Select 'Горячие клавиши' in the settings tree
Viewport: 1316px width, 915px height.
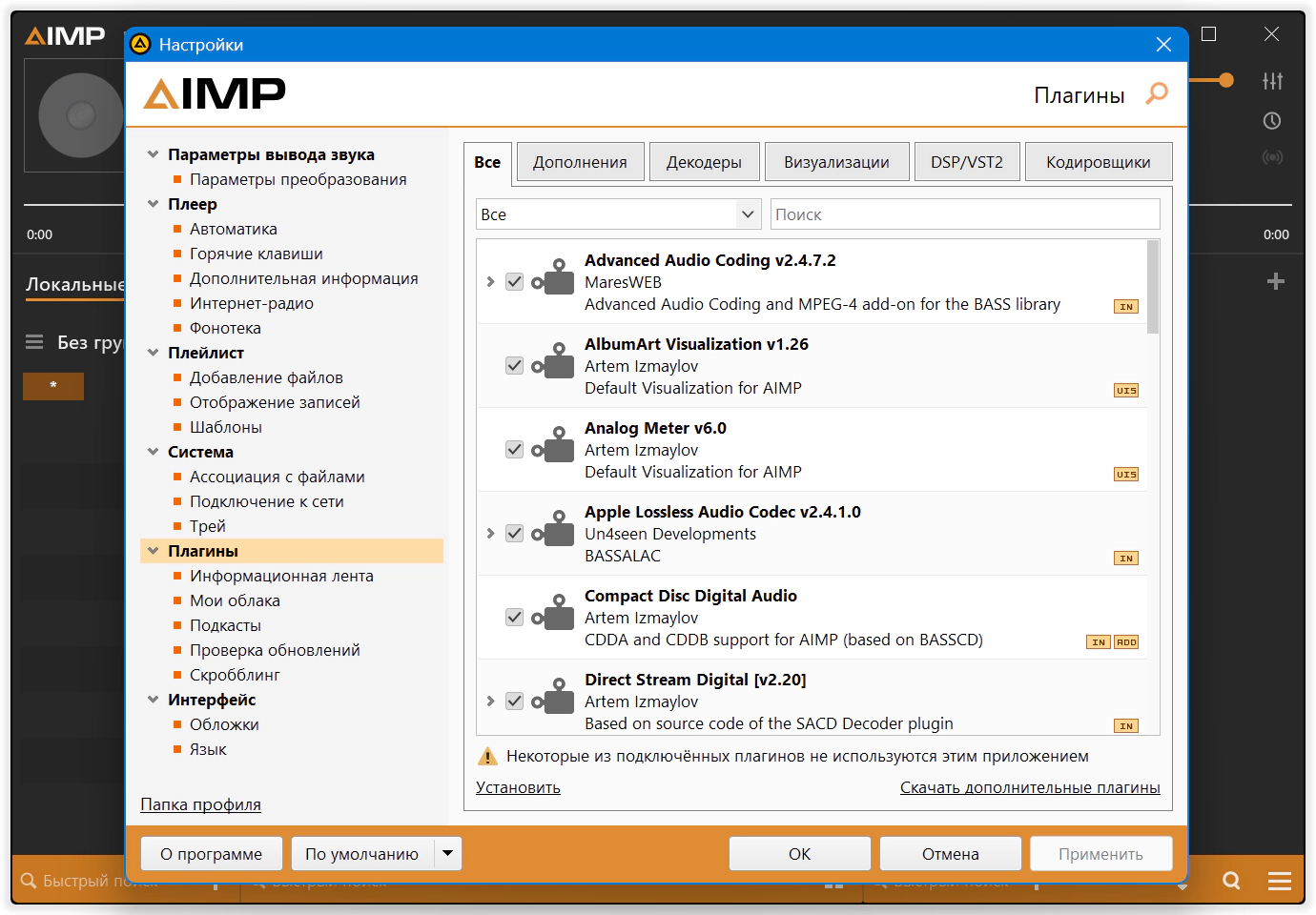(x=256, y=254)
